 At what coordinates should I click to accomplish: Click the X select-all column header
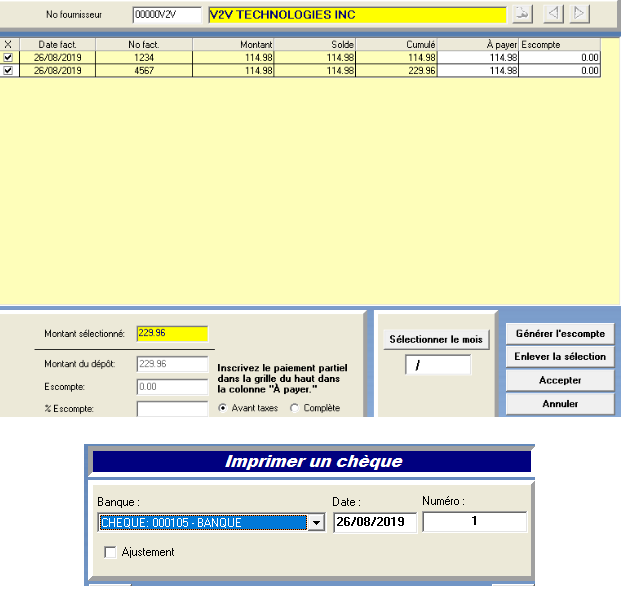click(8, 44)
